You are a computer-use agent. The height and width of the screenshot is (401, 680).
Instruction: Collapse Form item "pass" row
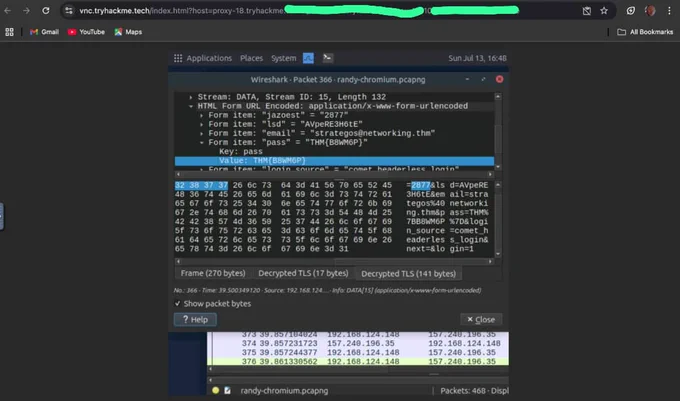pos(202,143)
